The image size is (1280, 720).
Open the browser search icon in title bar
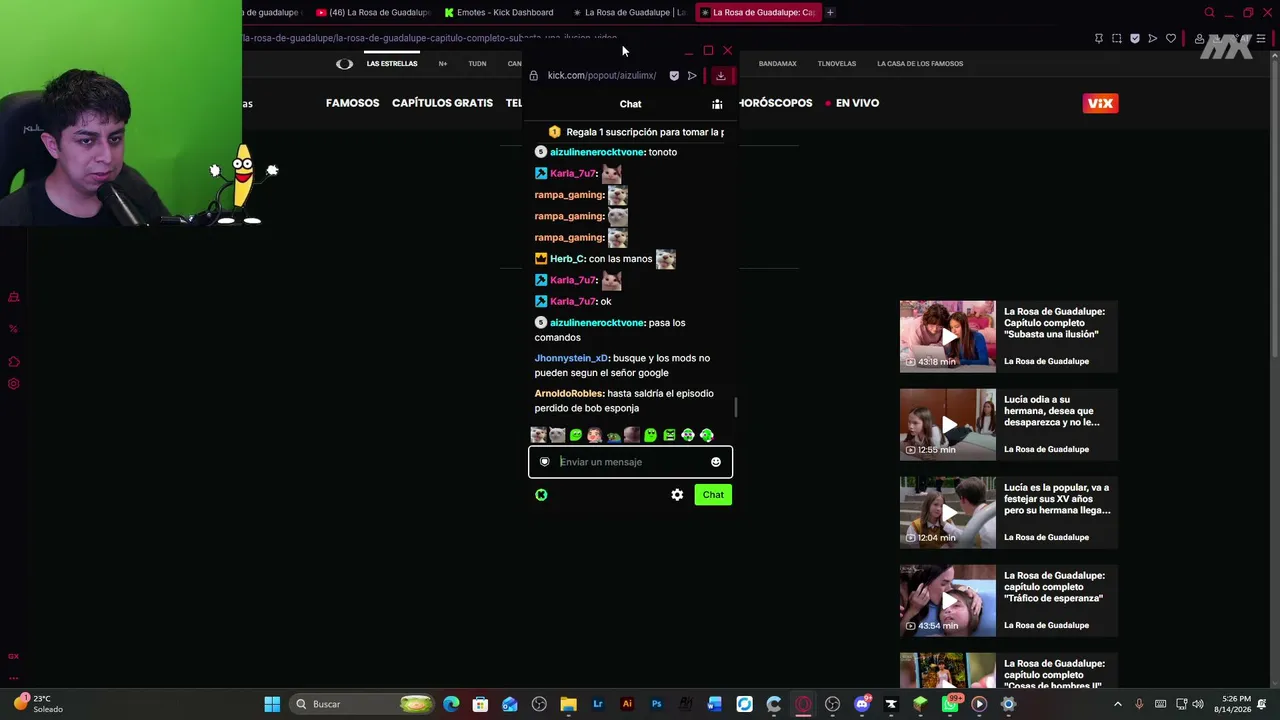tap(1209, 13)
